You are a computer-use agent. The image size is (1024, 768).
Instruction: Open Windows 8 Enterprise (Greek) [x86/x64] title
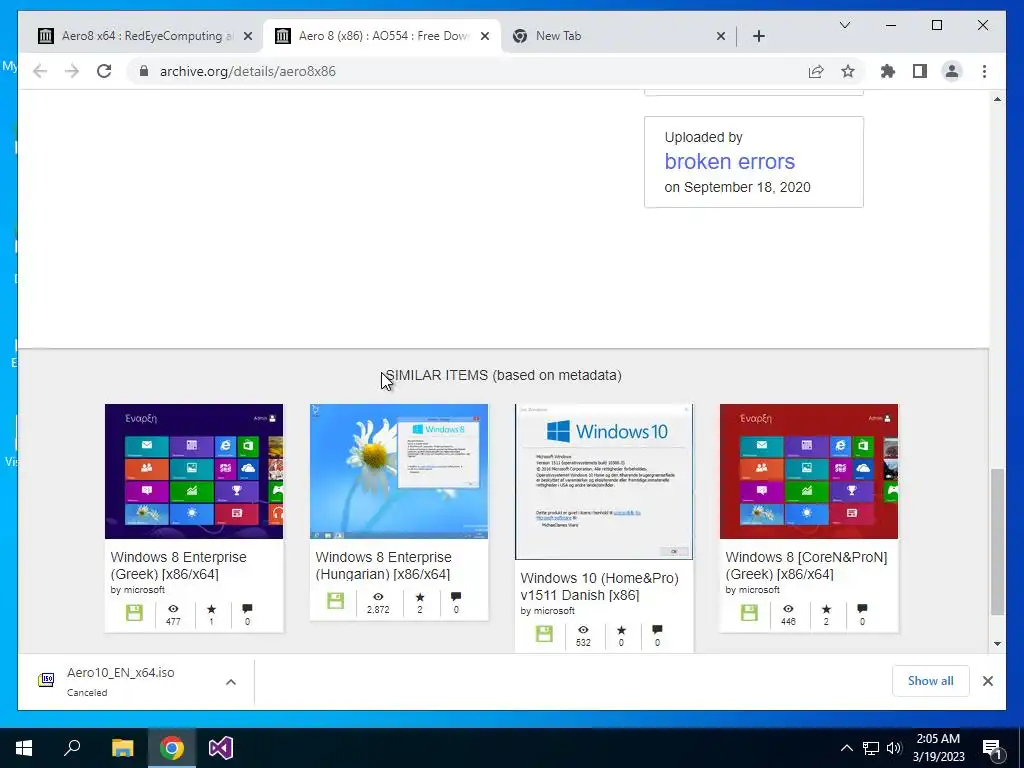[178, 566]
